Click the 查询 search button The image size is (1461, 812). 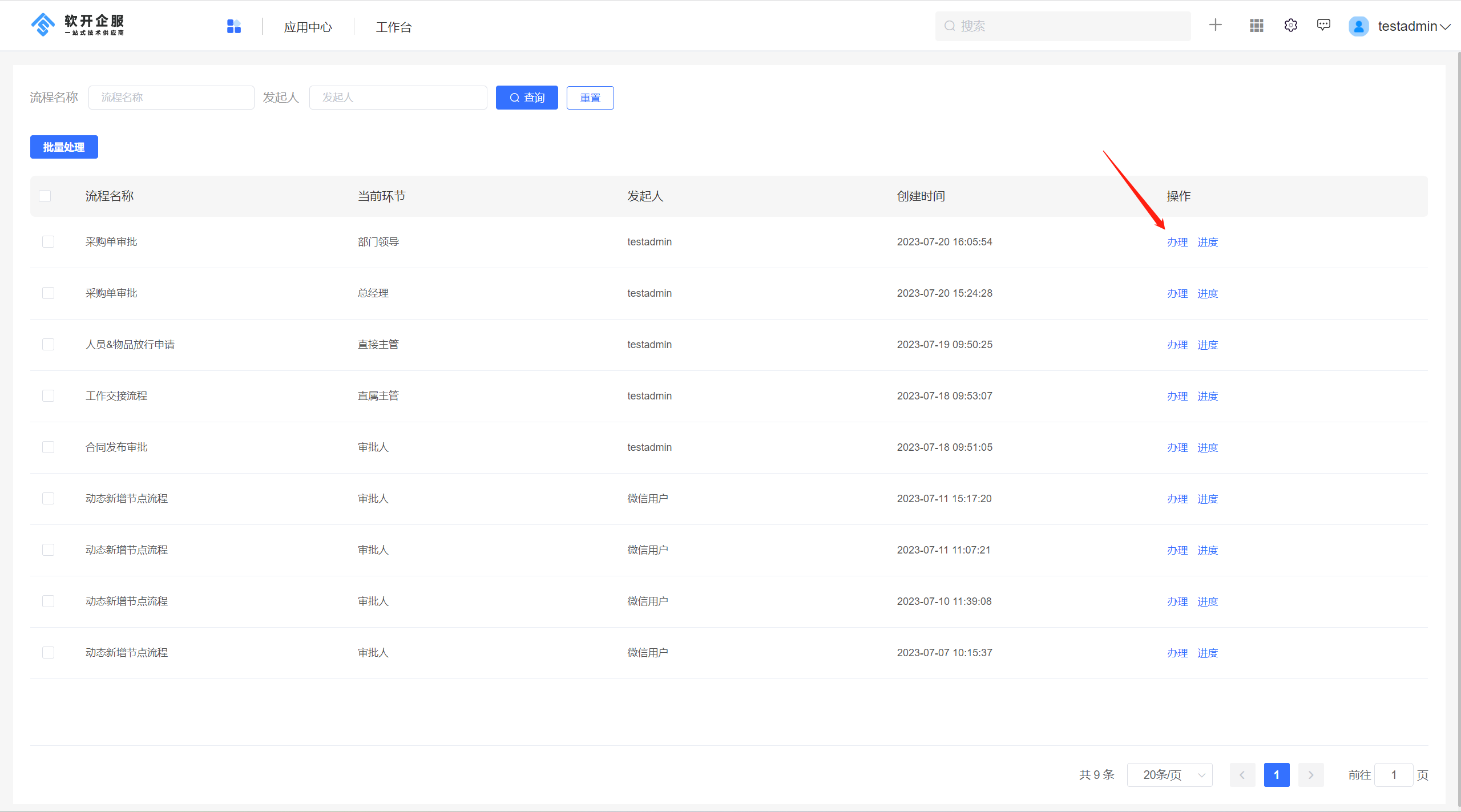point(527,98)
